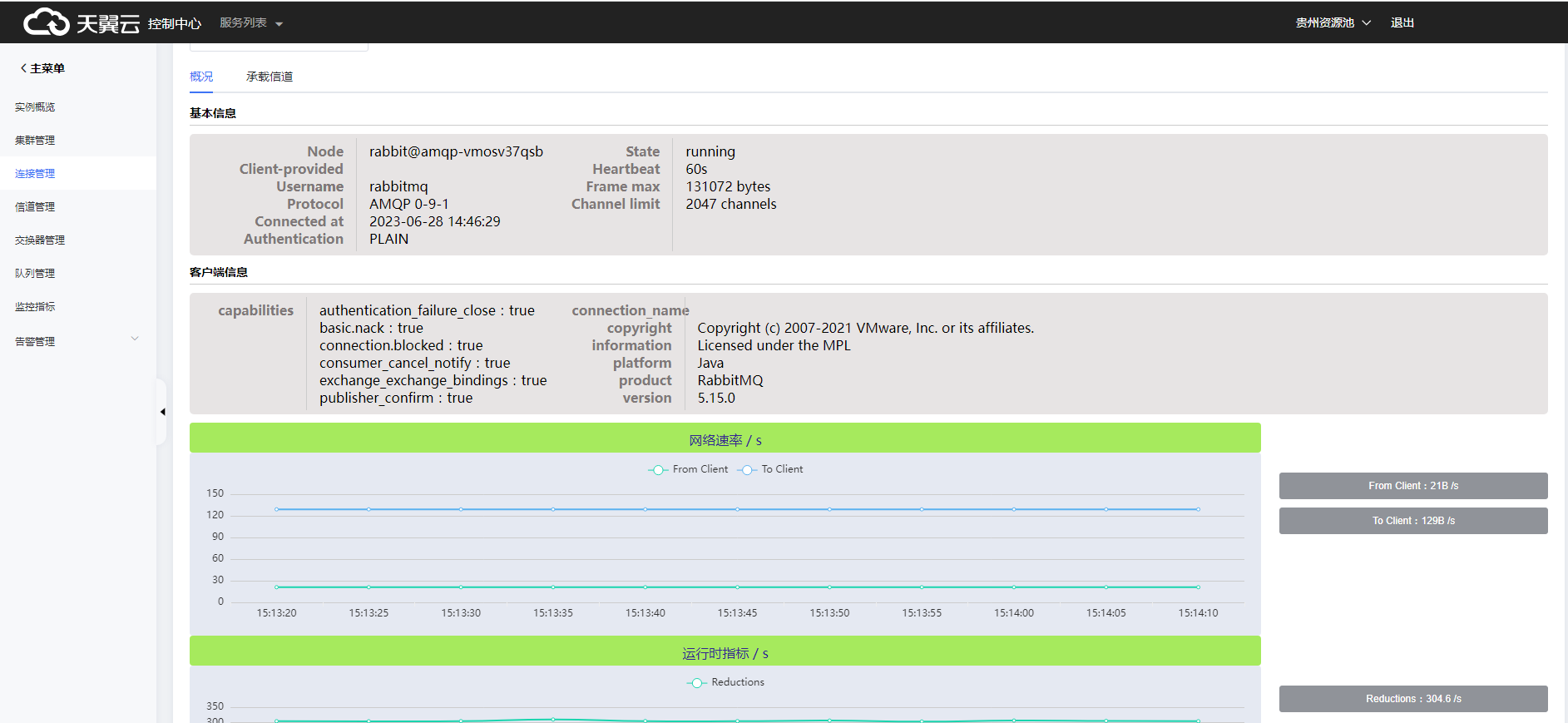Click the 天翼云 cloud logo icon

point(47,22)
